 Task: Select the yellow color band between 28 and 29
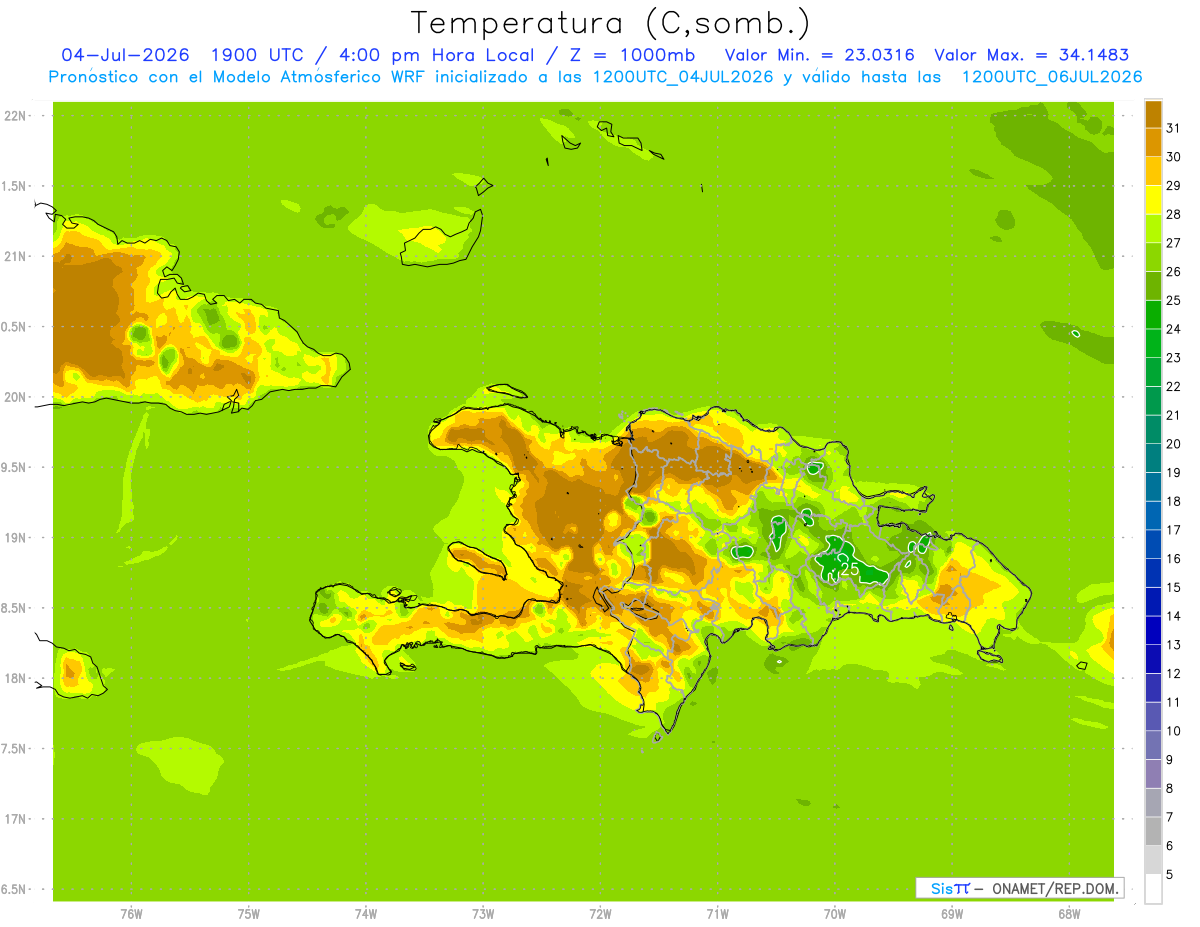coord(1153,199)
